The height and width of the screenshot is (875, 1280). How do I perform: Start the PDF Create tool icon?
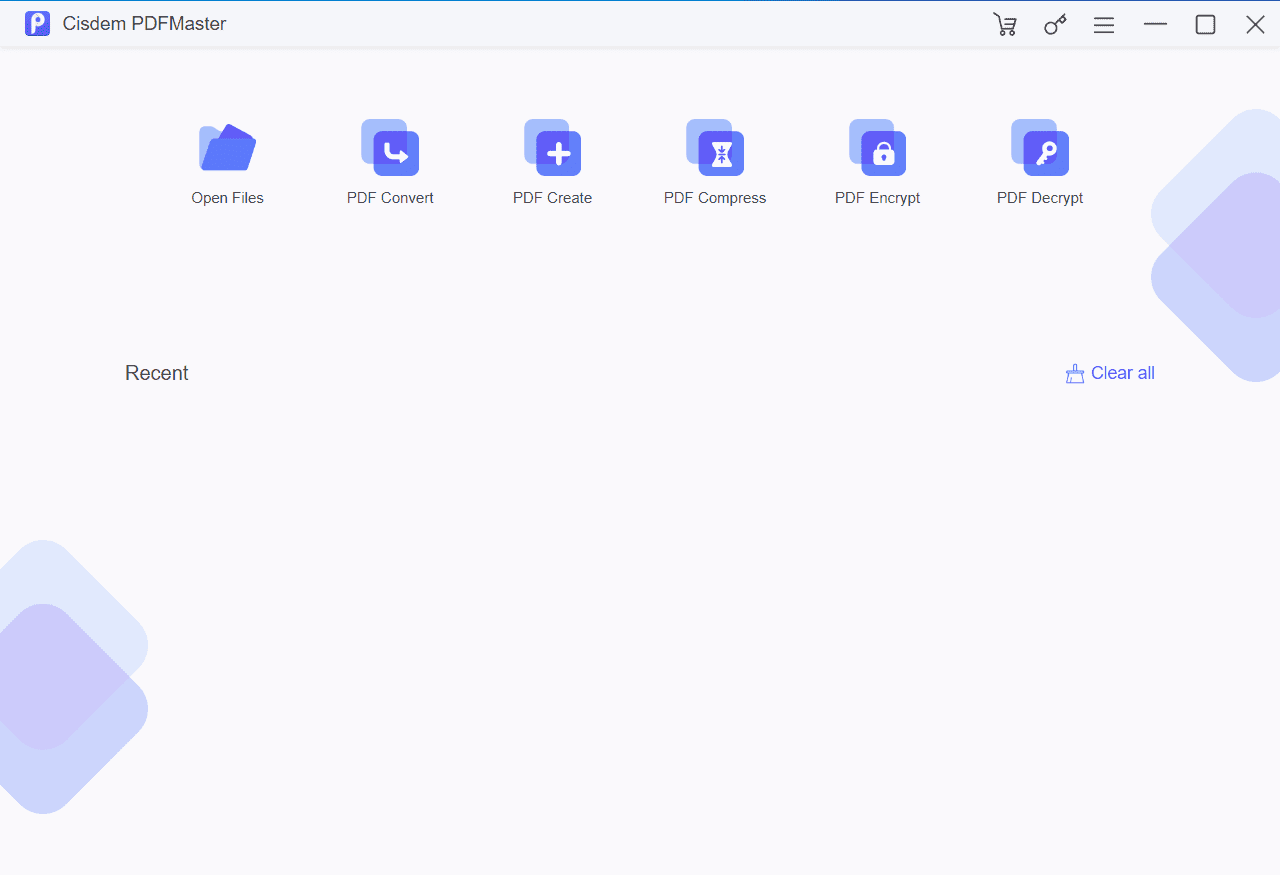pos(552,147)
